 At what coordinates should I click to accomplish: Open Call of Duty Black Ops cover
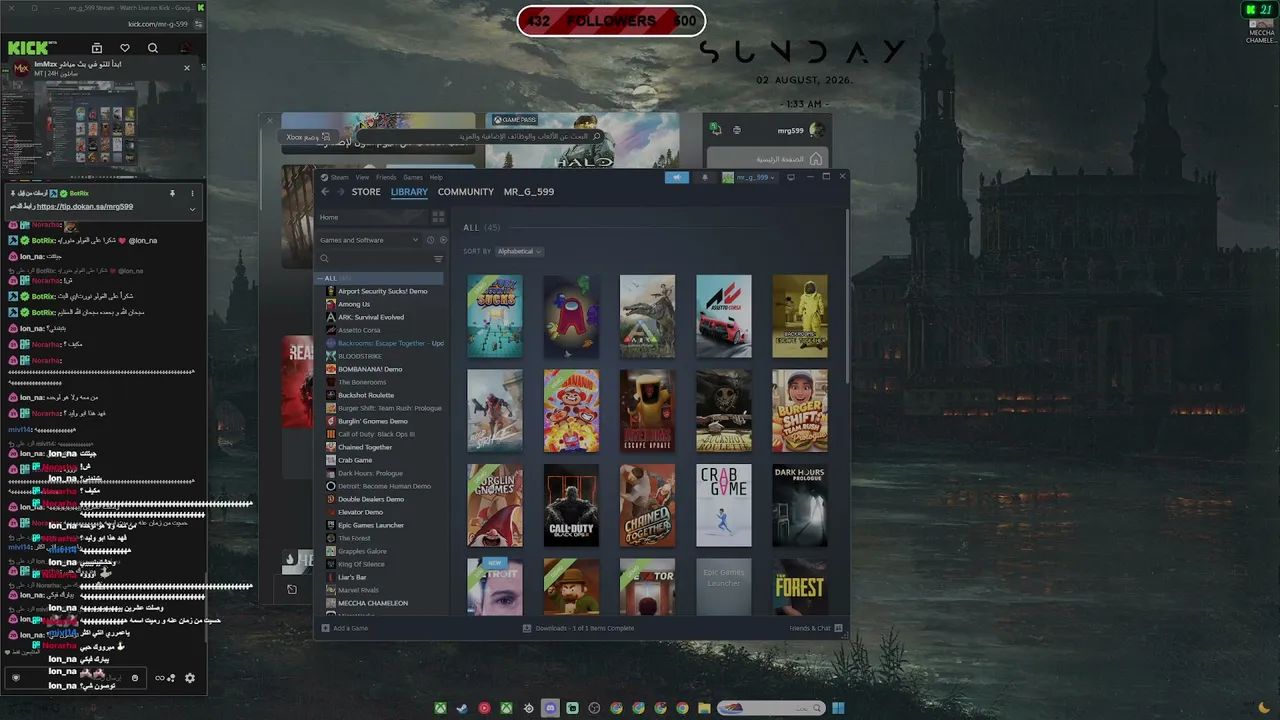tap(571, 505)
